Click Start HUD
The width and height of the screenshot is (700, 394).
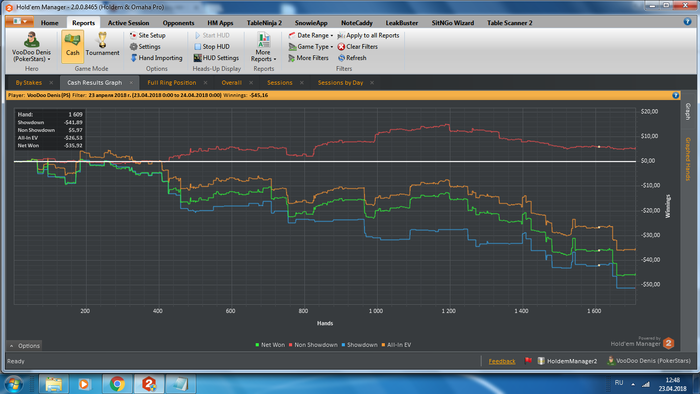tap(212, 35)
